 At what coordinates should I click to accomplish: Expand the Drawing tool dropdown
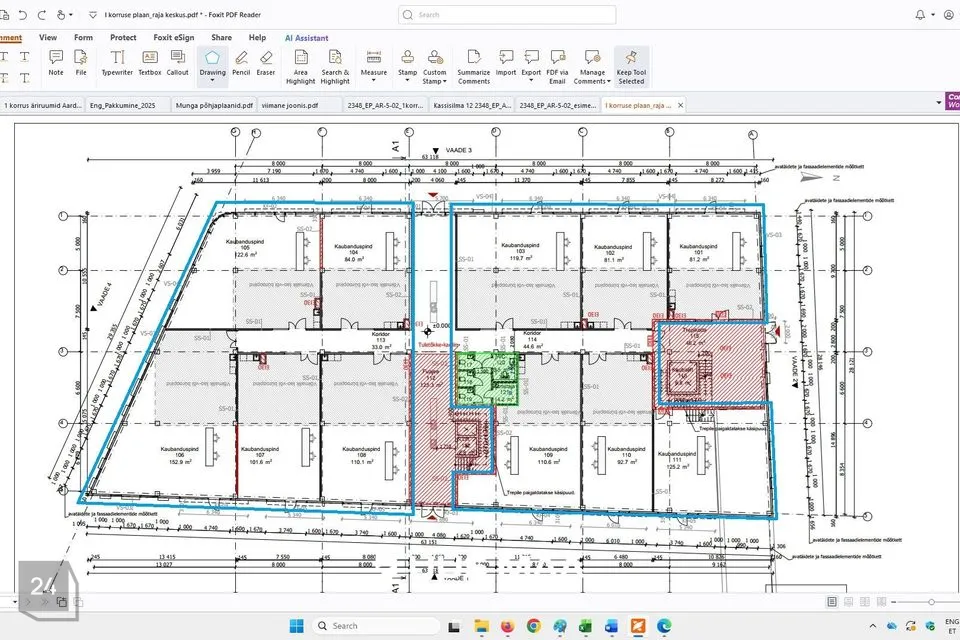213,81
